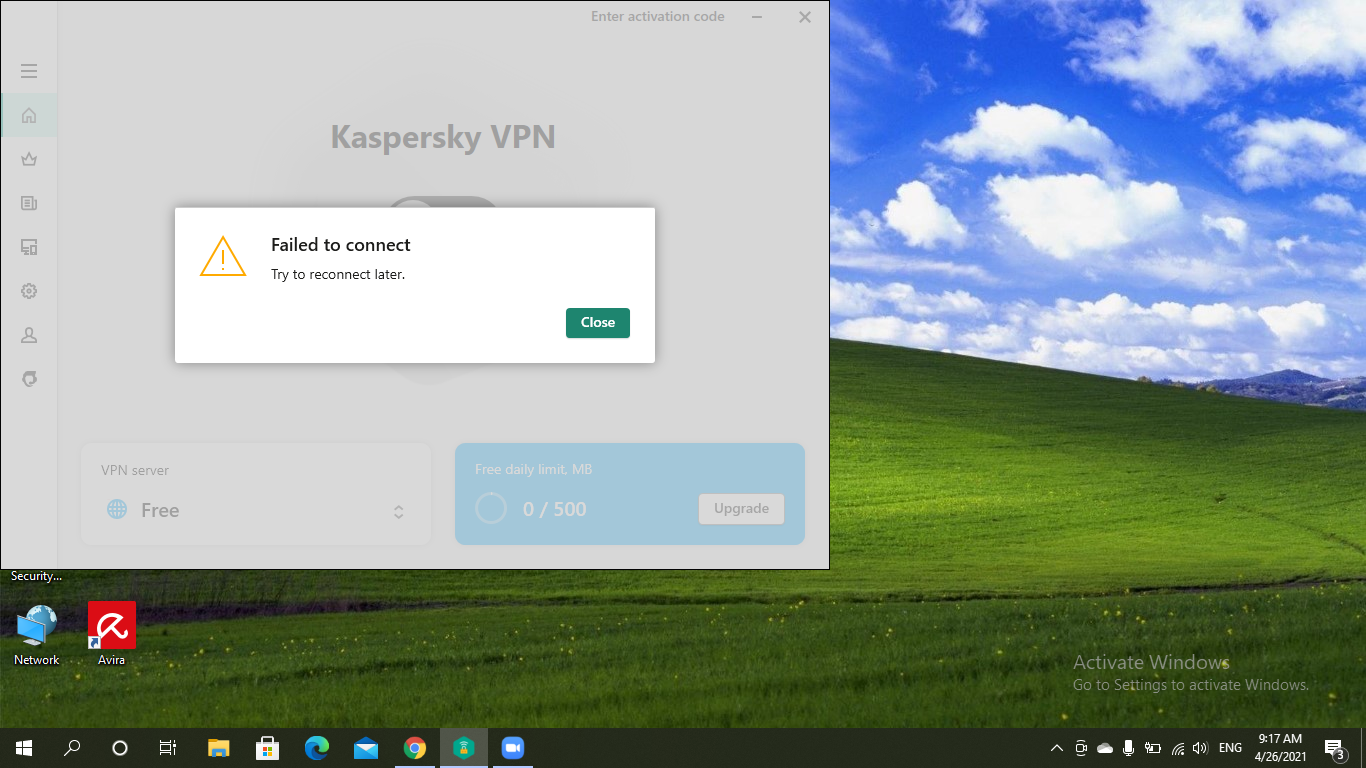This screenshot has height=768, width=1366.
Task: Open Zoom from the taskbar
Action: [513, 748]
